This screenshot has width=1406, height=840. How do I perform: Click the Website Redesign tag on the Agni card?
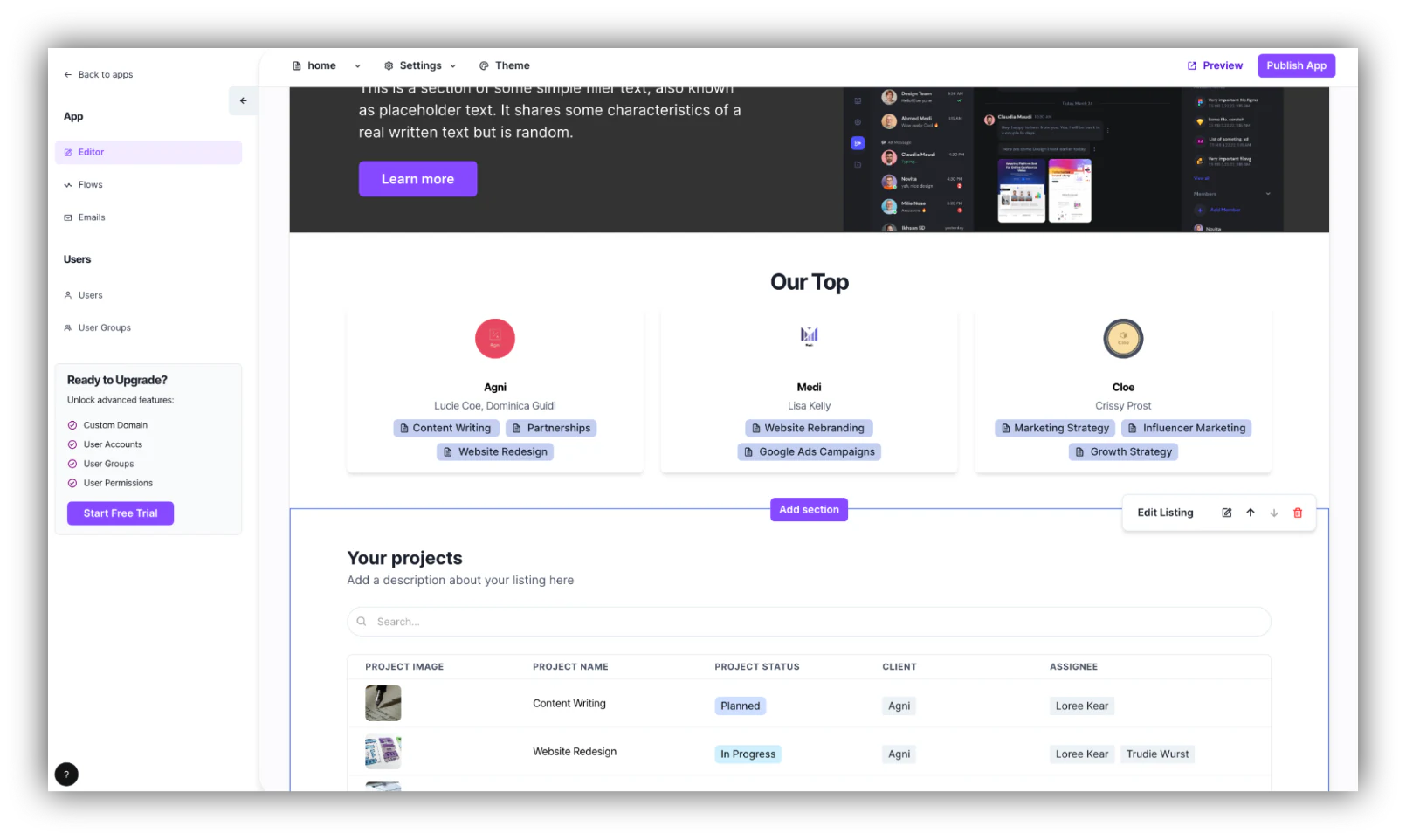[x=495, y=452]
